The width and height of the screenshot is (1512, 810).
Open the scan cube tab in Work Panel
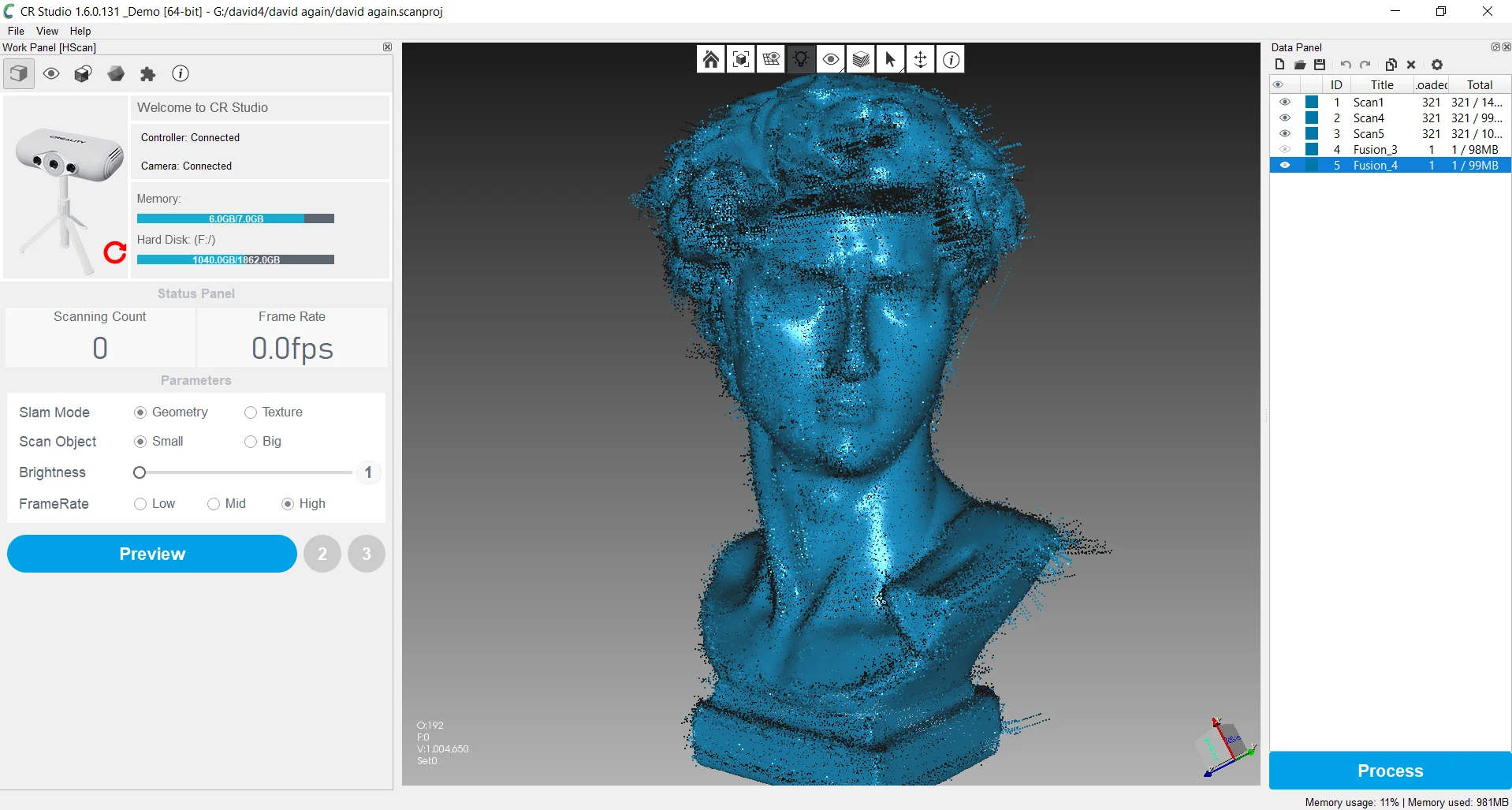click(x=19, y=74)
